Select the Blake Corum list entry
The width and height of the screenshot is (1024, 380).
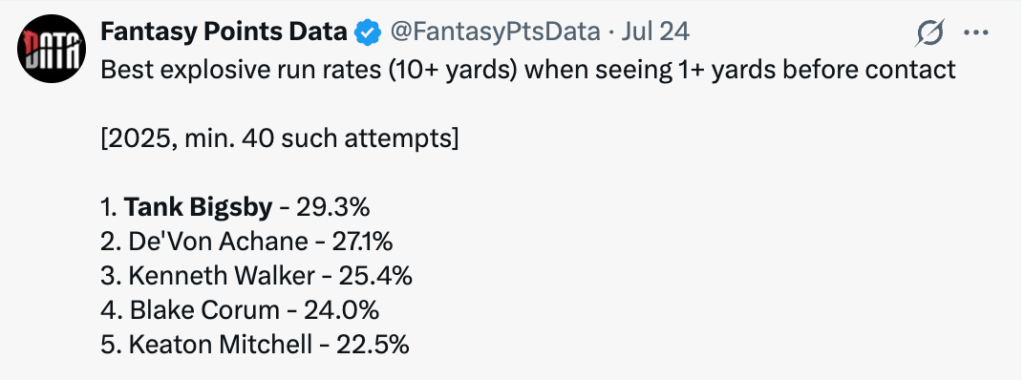(240, 310)
